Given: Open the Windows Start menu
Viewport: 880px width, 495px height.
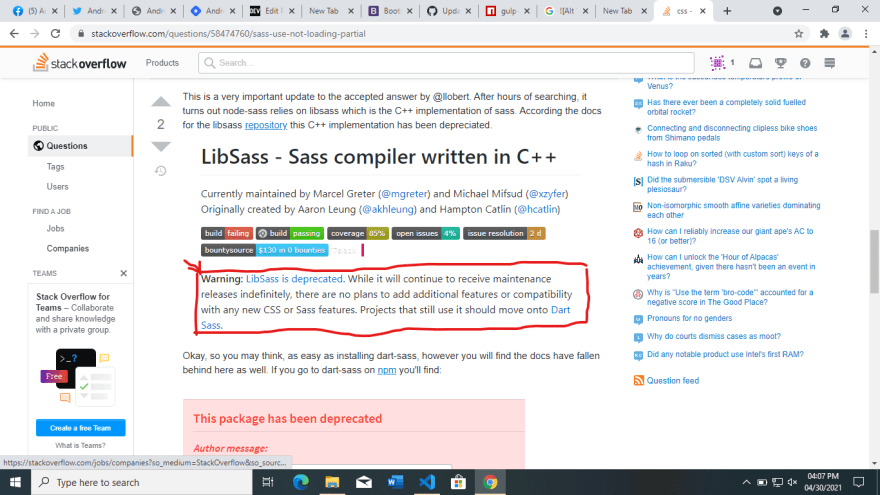Looking at the screenshot, I should tap(15, 482).
